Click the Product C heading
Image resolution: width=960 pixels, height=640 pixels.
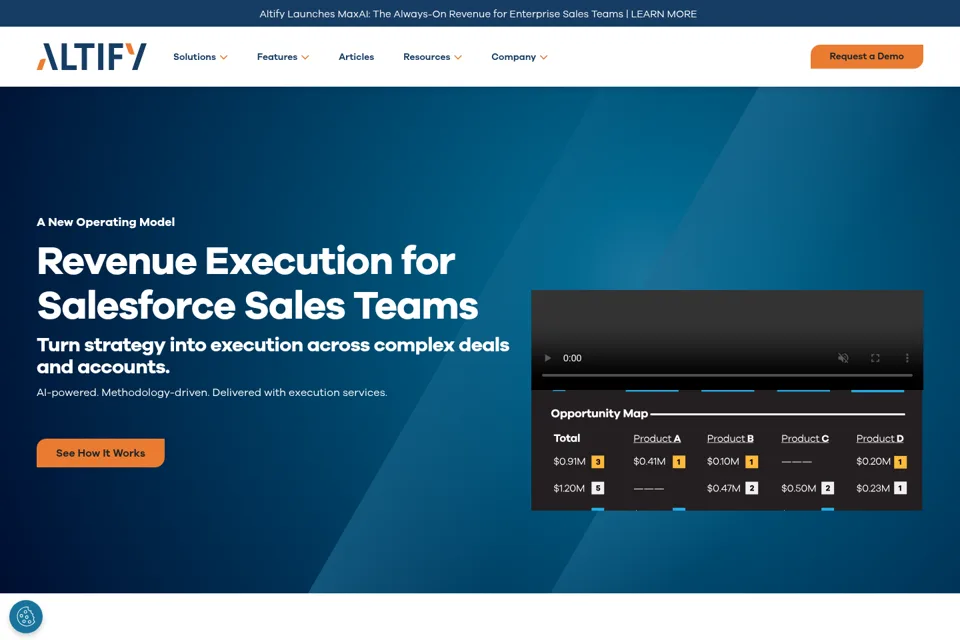click(x=804, y=439)
